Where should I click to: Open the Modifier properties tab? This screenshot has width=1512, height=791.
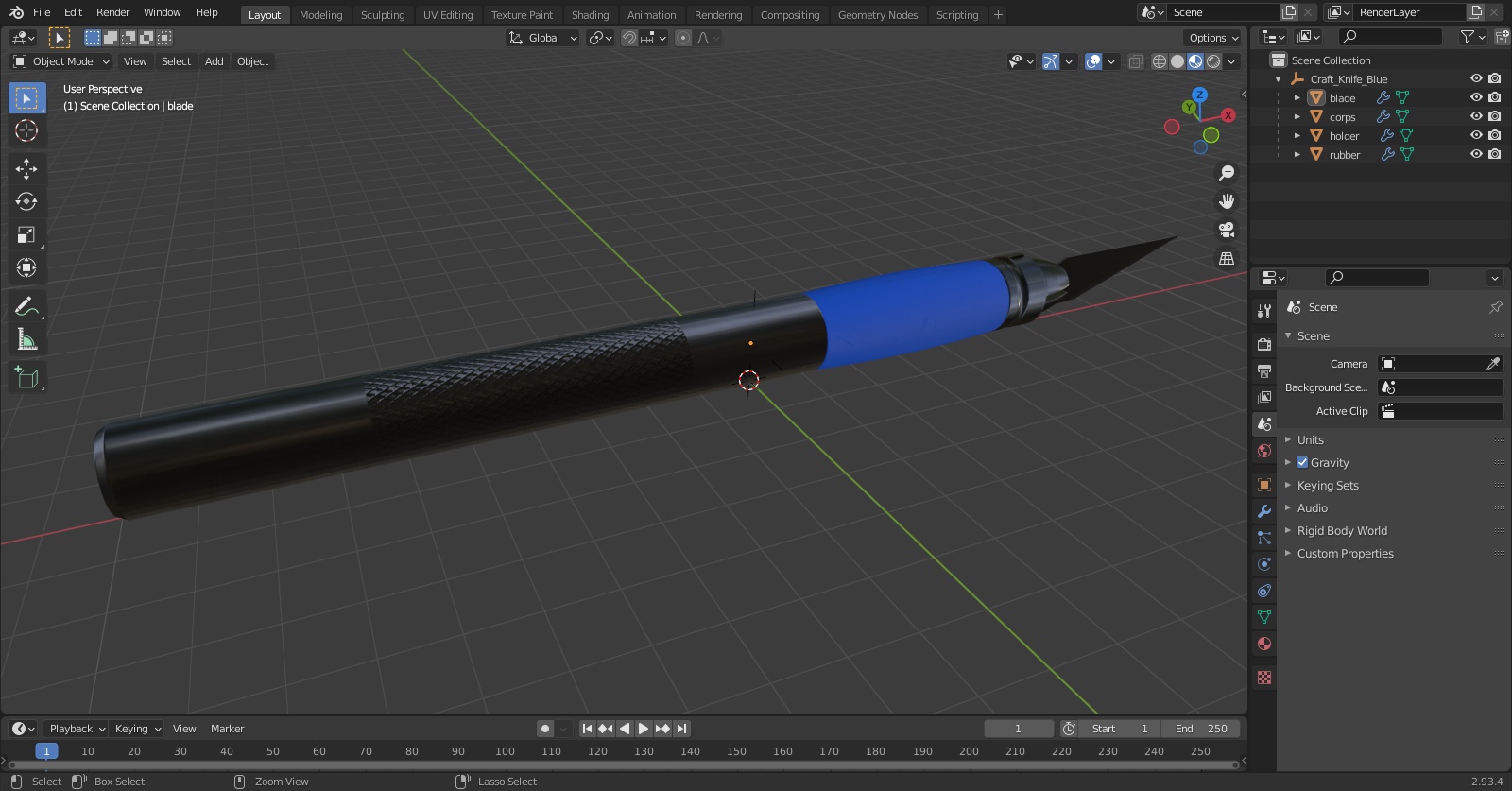1264,511
